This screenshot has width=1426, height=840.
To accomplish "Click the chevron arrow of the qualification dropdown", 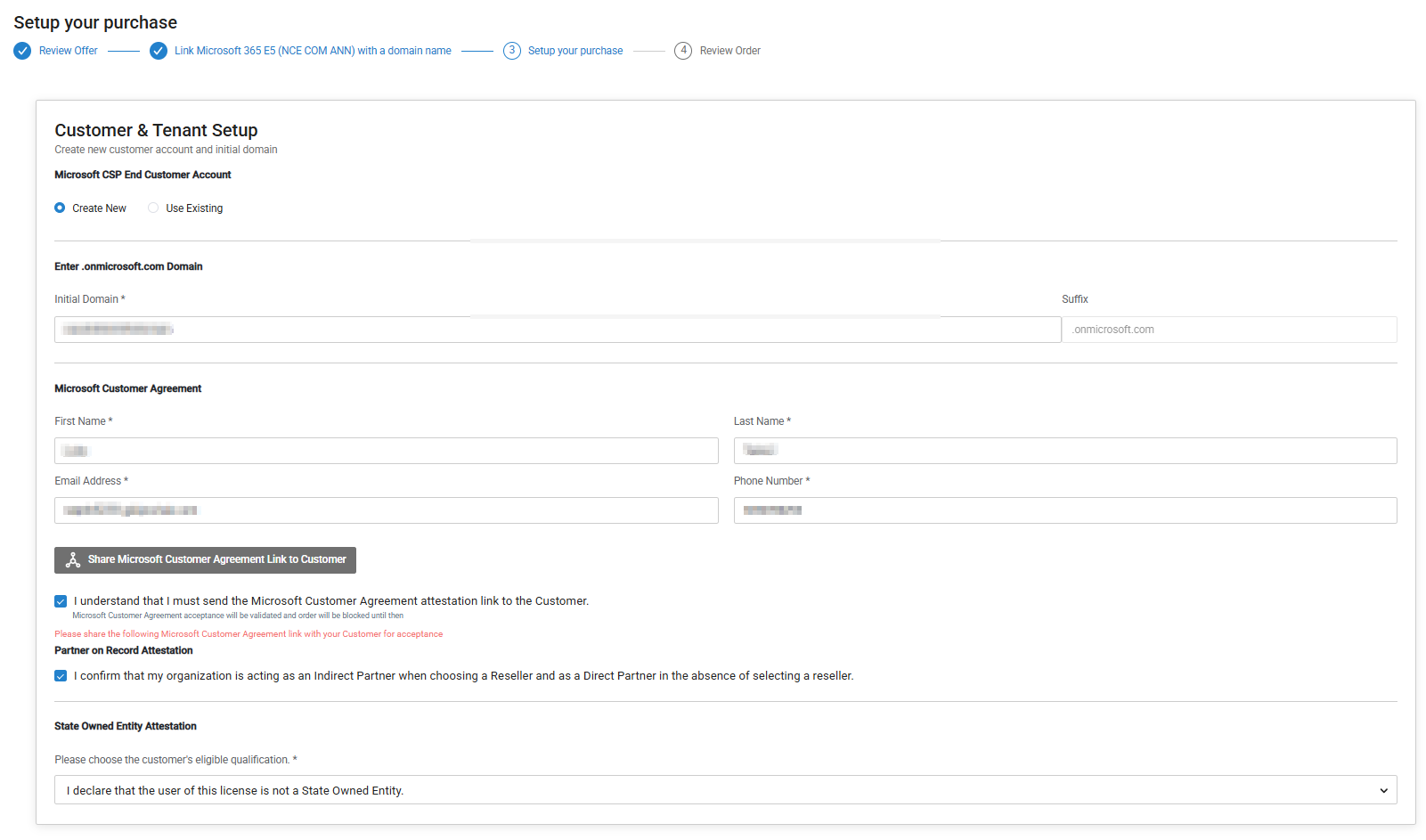I will pyautogui.click(x=1383, y=790).
